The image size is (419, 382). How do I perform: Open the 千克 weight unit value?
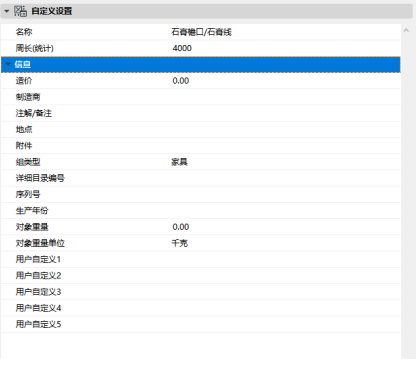point(180,243)
